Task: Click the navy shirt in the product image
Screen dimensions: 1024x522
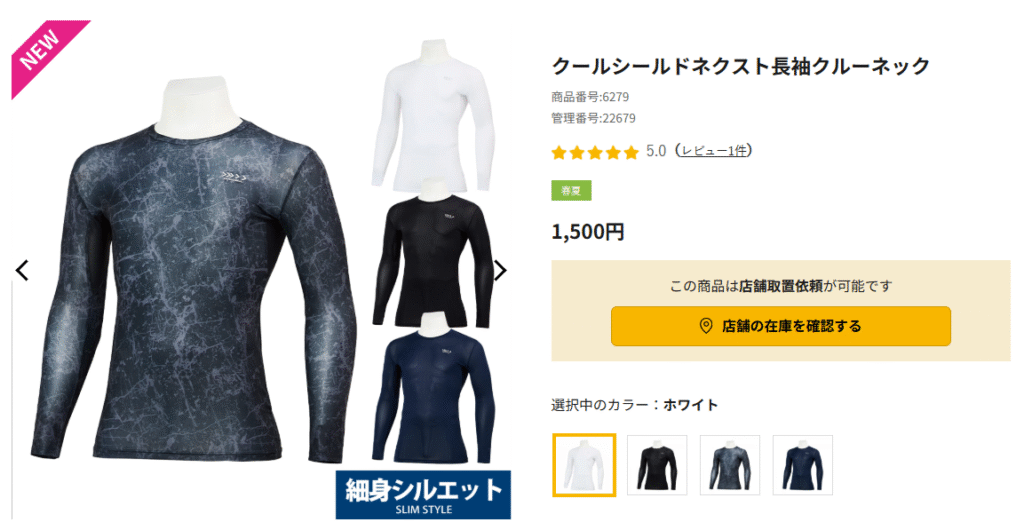Action: [x=432, y=388]
